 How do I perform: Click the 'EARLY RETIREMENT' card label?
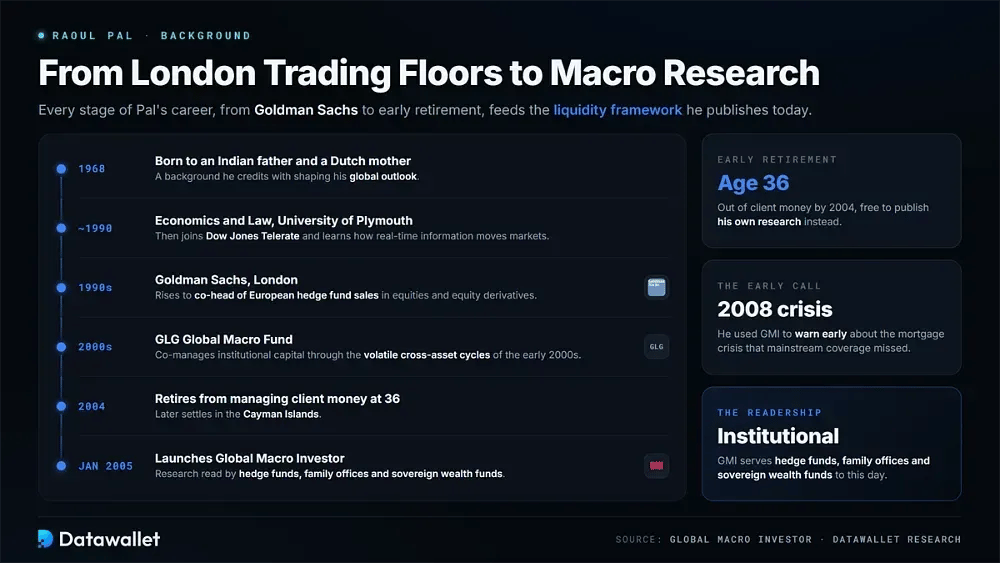click(777, 159)
